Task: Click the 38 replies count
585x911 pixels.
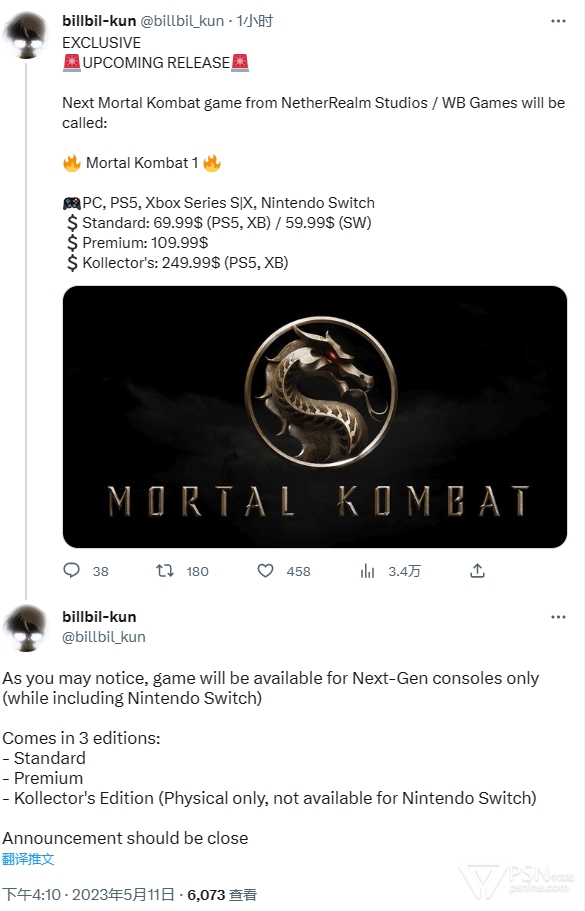Action: click(x=101, y=571)
